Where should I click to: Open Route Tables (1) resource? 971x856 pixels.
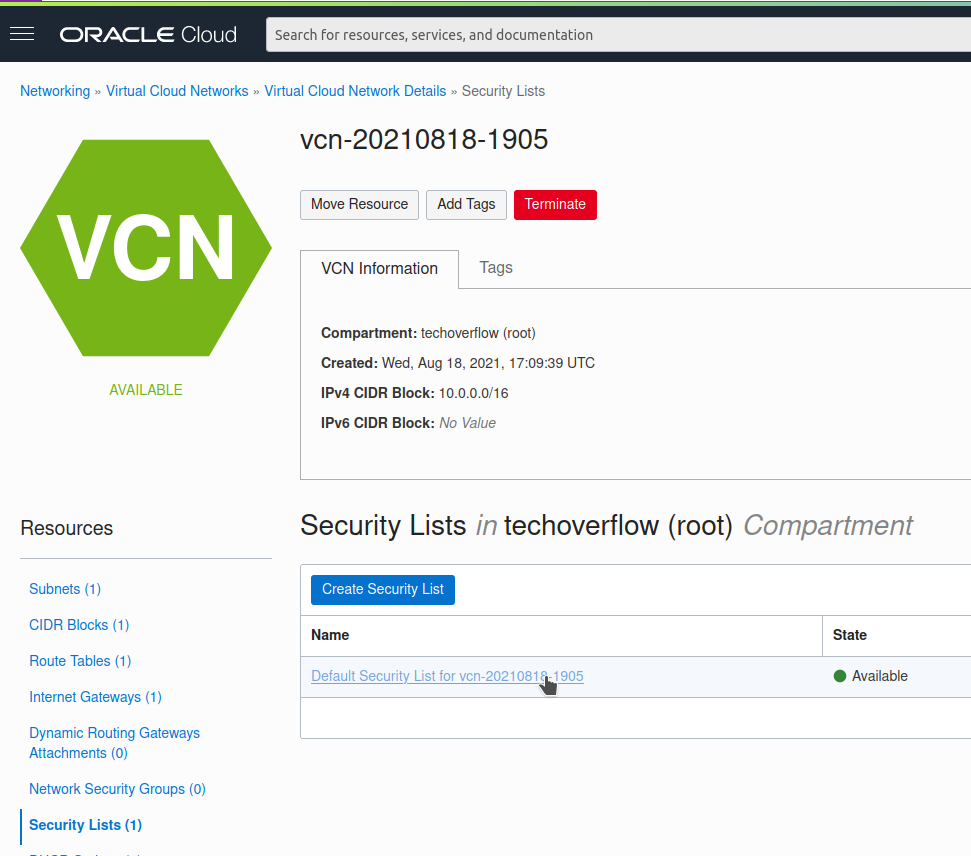tap(81, 661)
